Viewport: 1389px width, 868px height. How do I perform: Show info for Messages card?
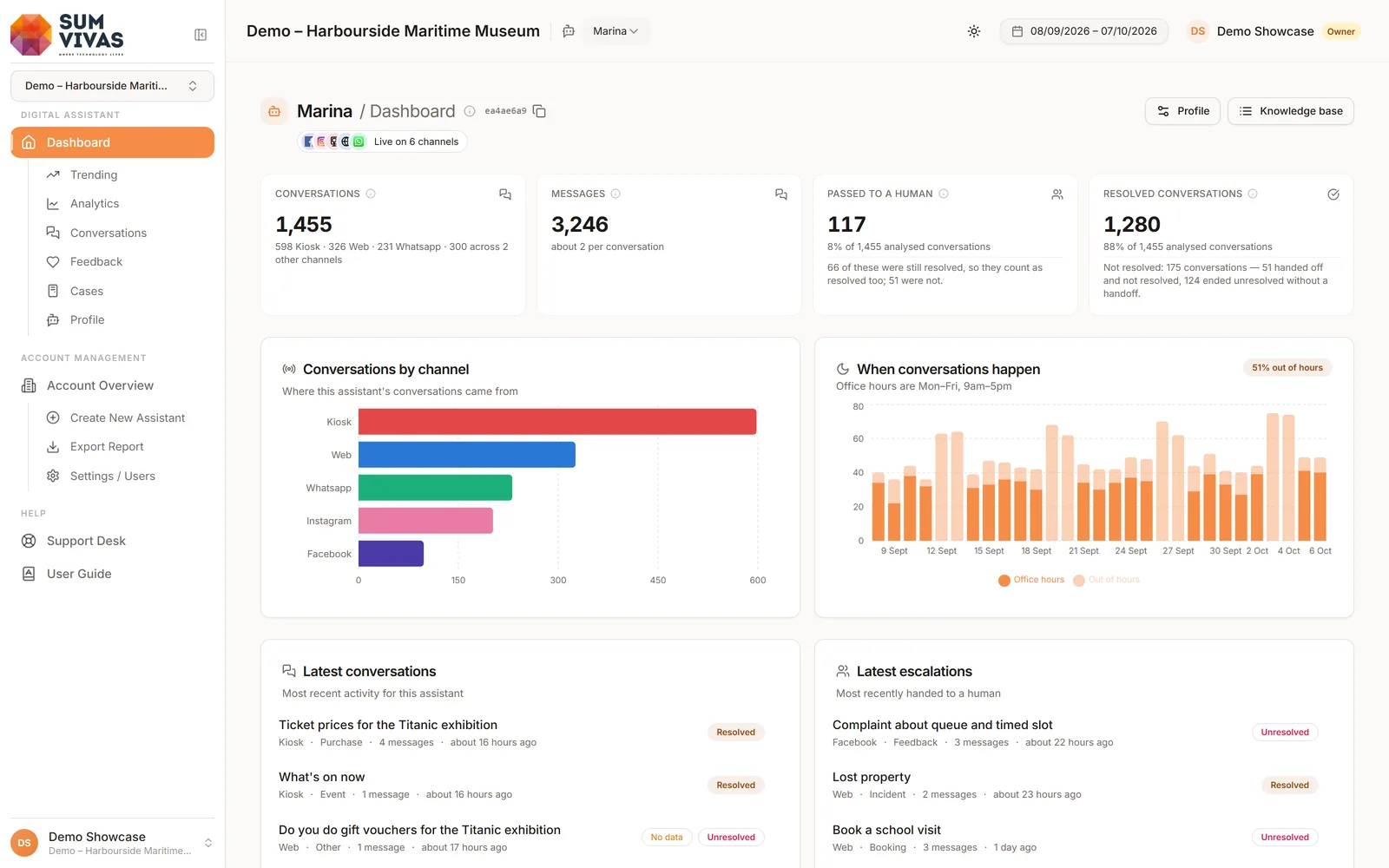(616, 194)
